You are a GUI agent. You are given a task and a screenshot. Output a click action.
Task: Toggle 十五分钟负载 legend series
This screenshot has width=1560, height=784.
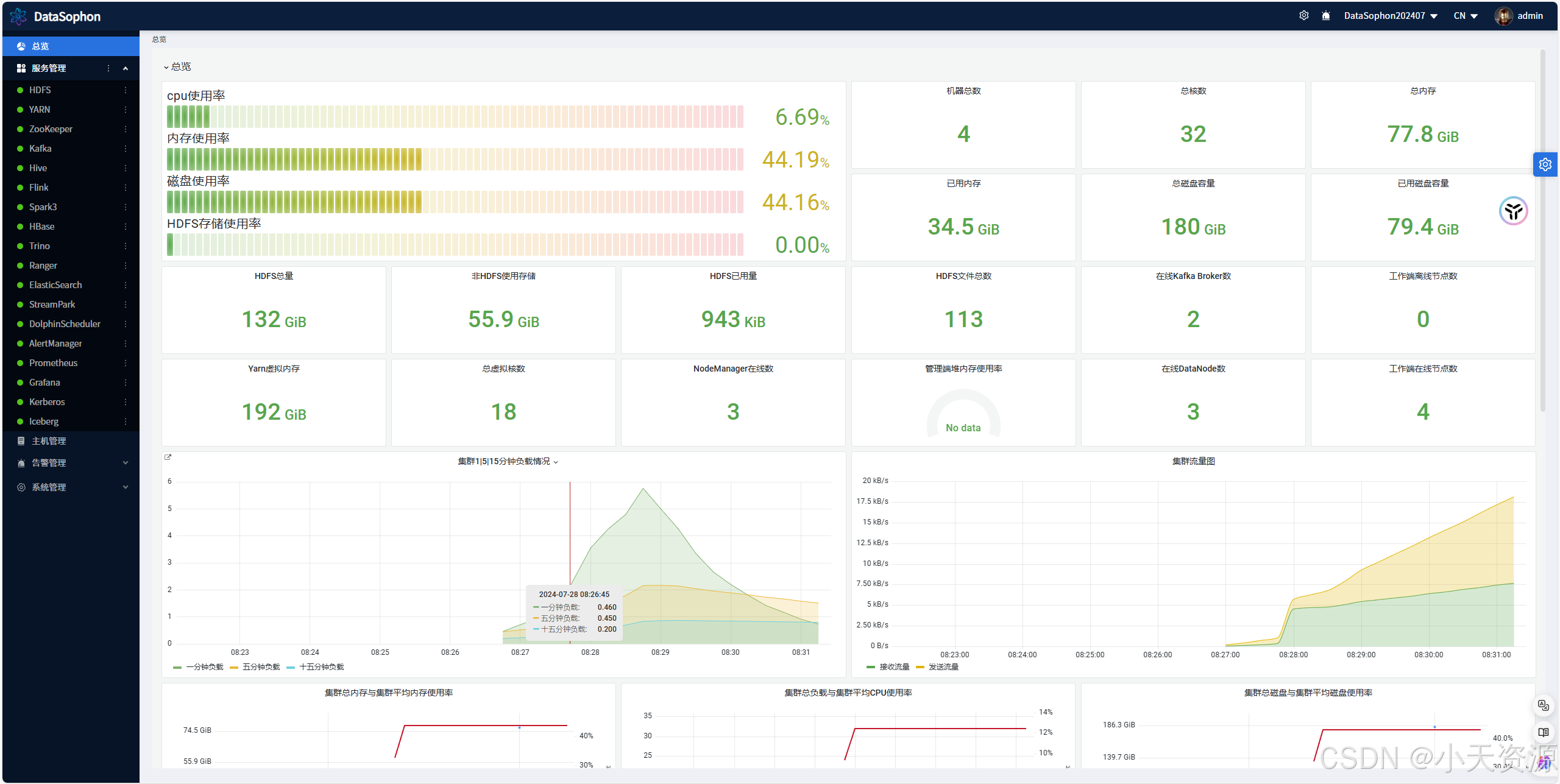pyautogui.click(x=321, y=667)
